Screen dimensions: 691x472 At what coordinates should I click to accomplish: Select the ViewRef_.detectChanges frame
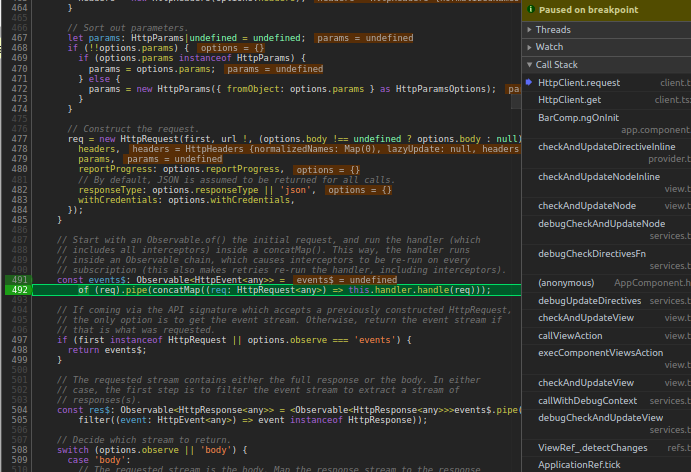(x=592, y=447)
